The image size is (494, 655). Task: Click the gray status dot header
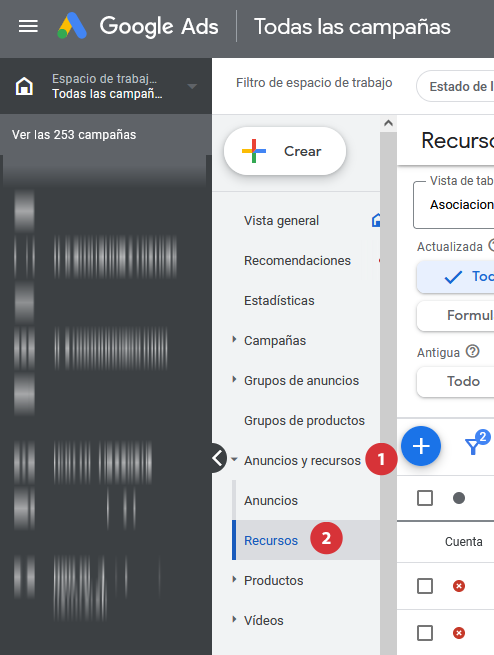pos(459,498)
